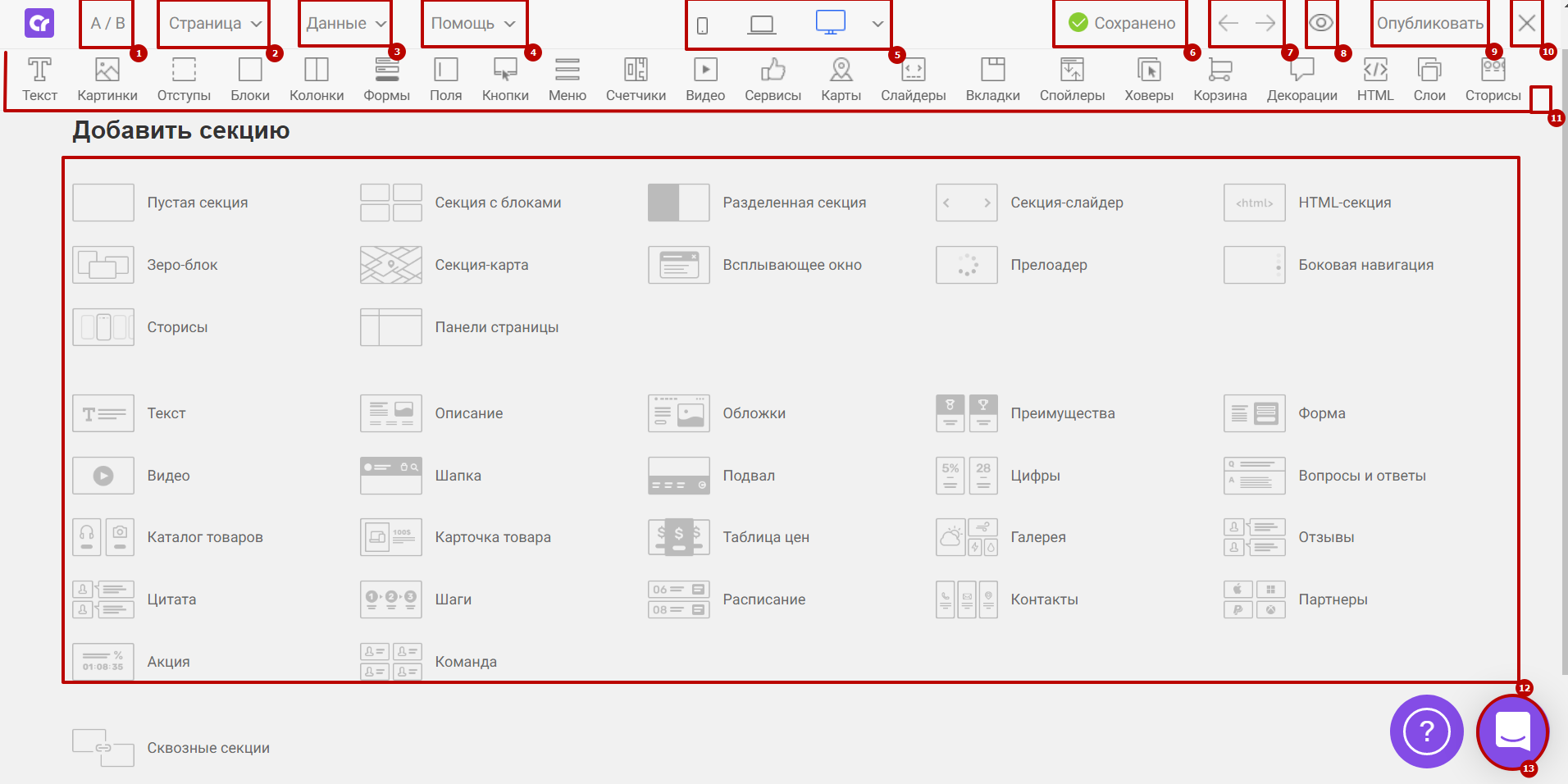Choose the Вопросы и ответы template
Image resolution: width=1568 pixels, height=784 pixels.
(x=1324, y=476)
